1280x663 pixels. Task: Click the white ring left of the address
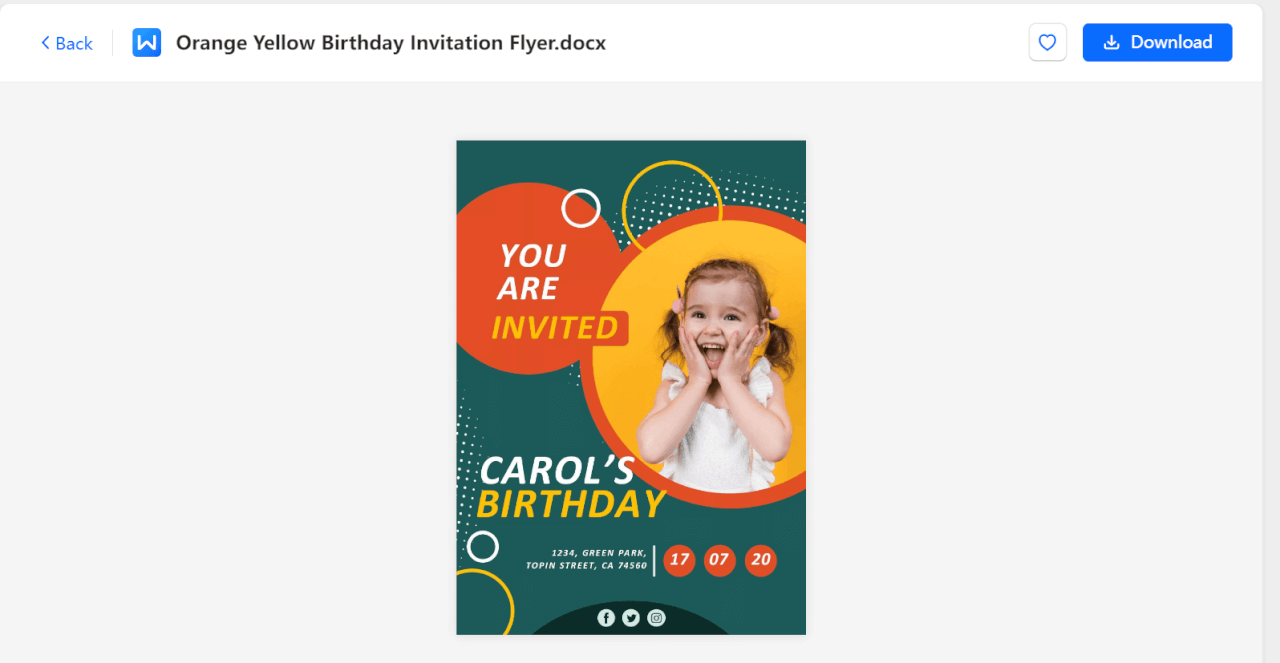483,547
